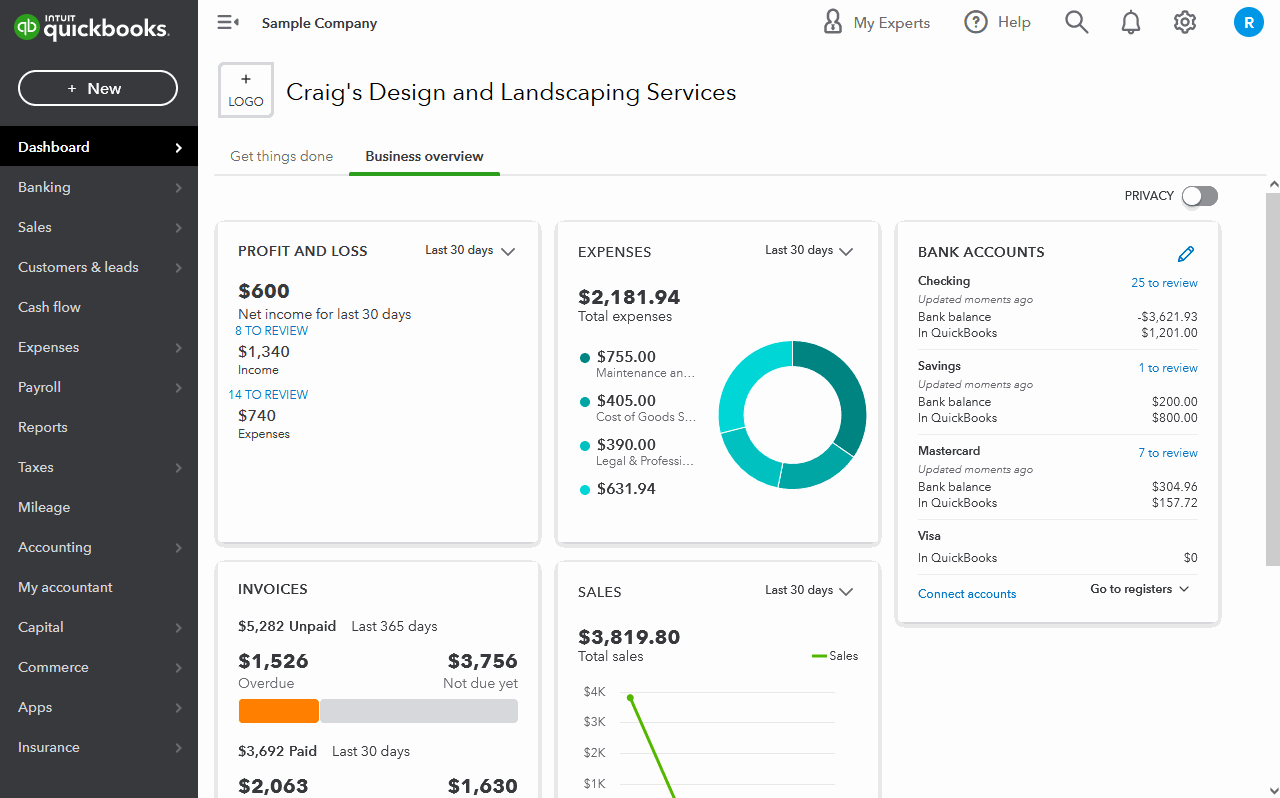Click the $631.94 expense legend entry

pyautogui.click(x=617, y=489)
